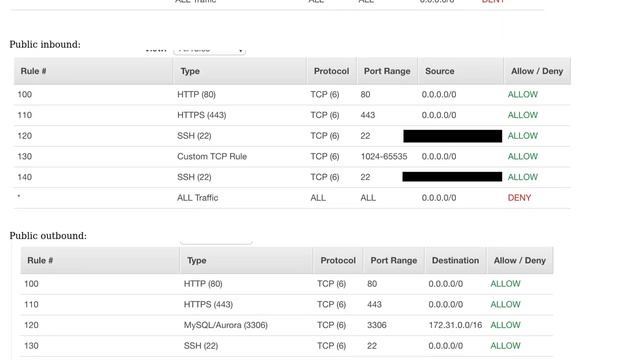Click the 3306 port range cell
The width and height of the screenshot is (640, 360).
pos(377,325)
